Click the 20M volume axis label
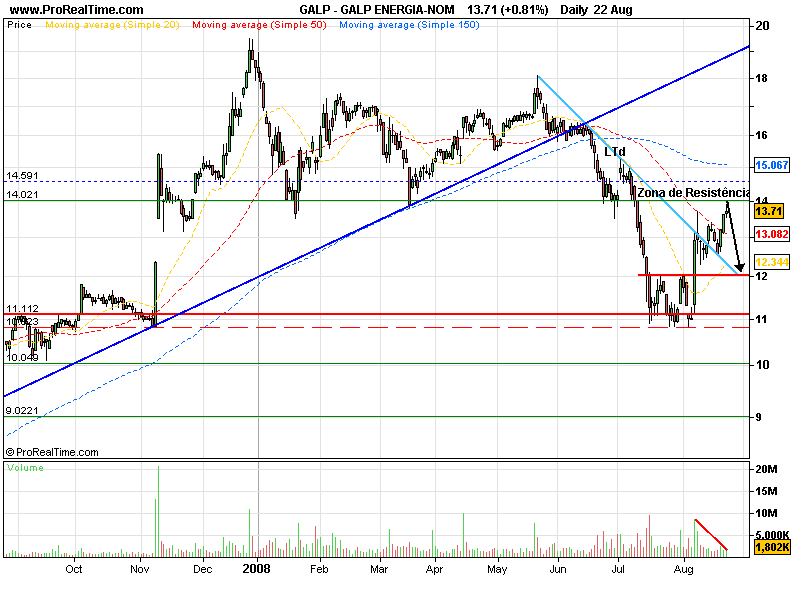 (x=766, y=469)
